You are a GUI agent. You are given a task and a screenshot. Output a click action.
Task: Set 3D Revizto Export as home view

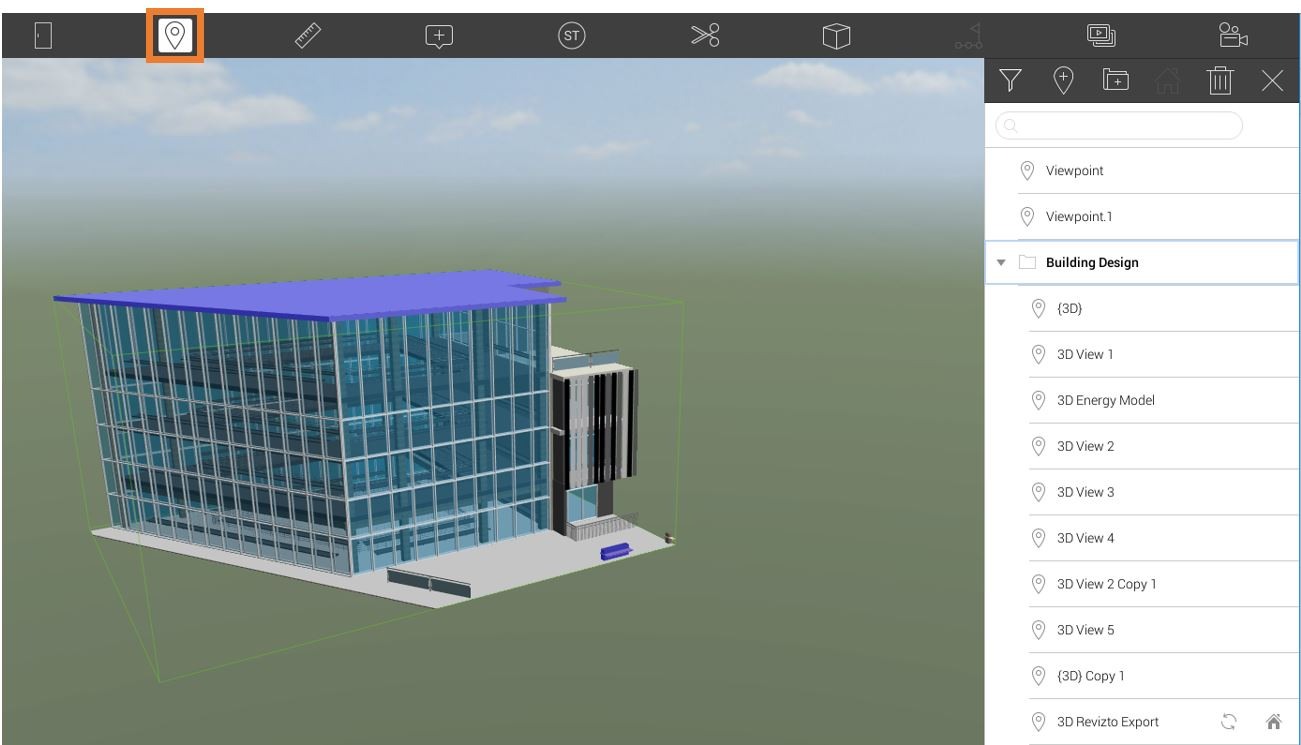pos(1275,720)
